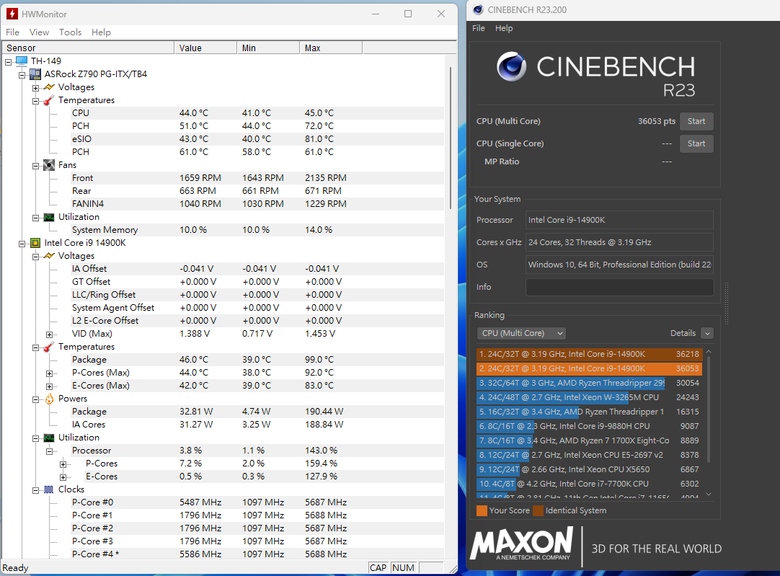Image resolution: width=780 pixels, height=576 pixels.
Task: Open HWMonitor File menu
Action: (12, 32)
